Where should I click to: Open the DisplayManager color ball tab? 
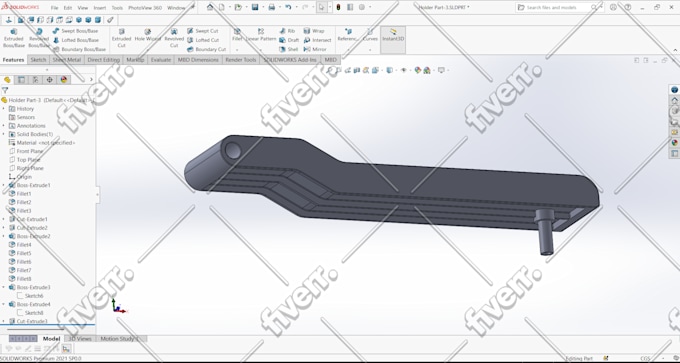64,79
